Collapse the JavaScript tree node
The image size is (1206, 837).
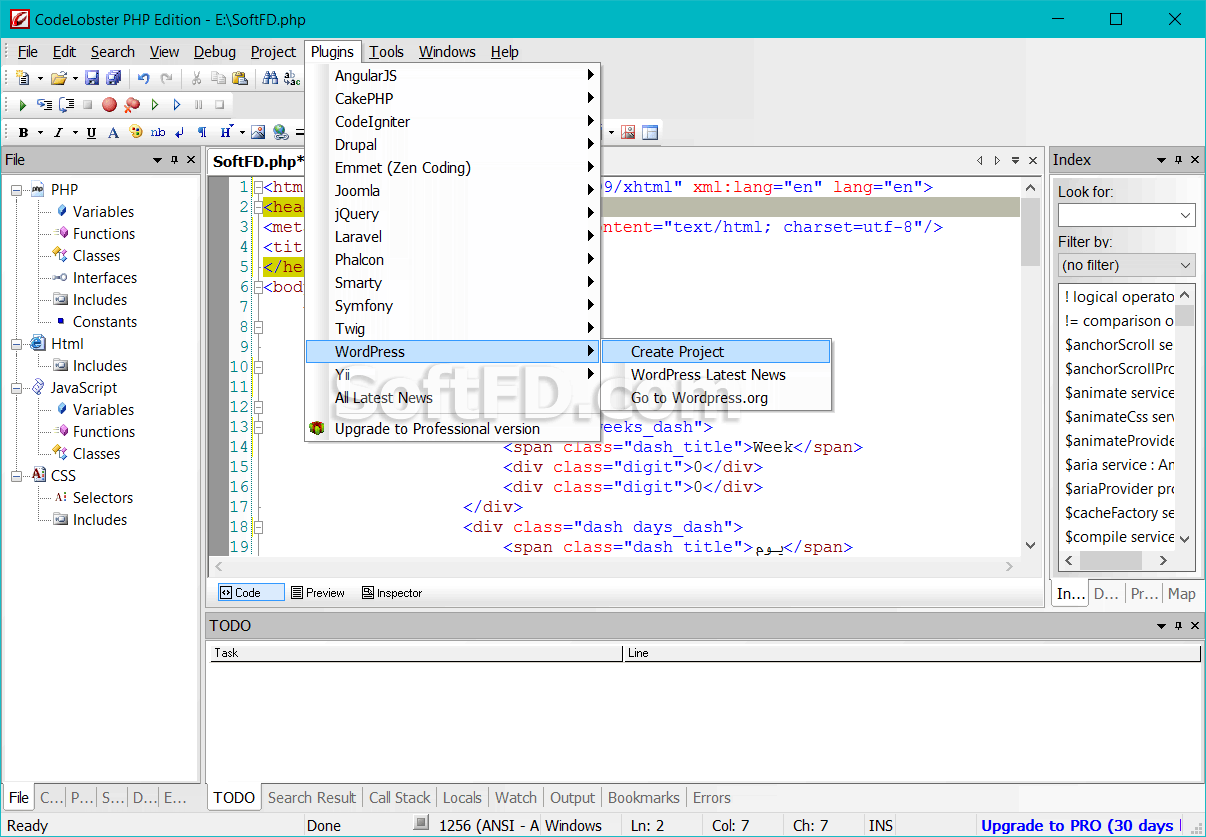17,388
